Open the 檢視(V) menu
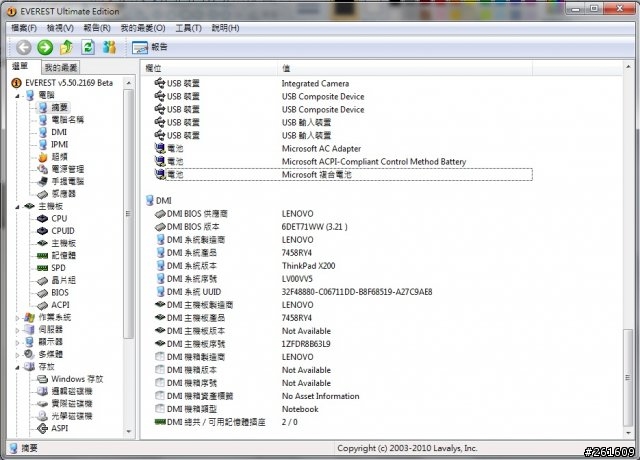The image size is (640, 460). tap(60, 28)
